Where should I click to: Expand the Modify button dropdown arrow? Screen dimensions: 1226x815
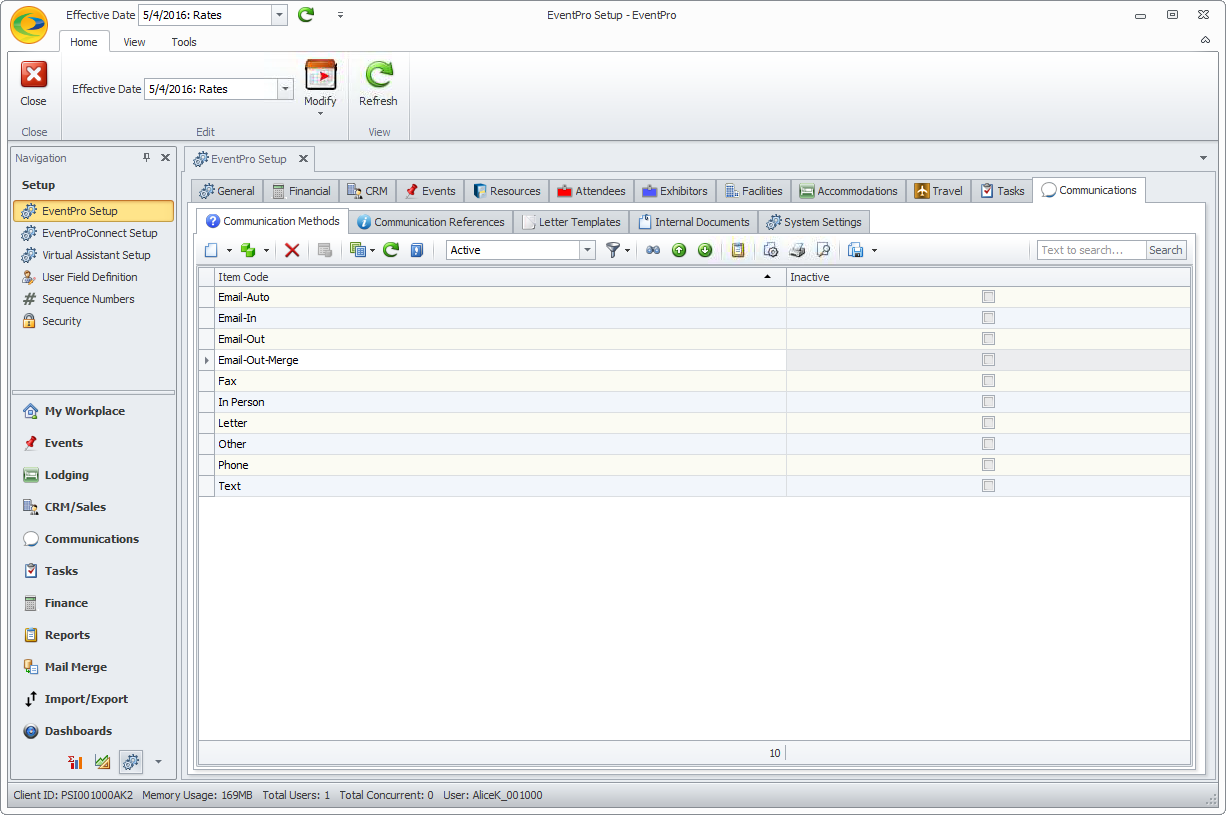pos(321,113)
